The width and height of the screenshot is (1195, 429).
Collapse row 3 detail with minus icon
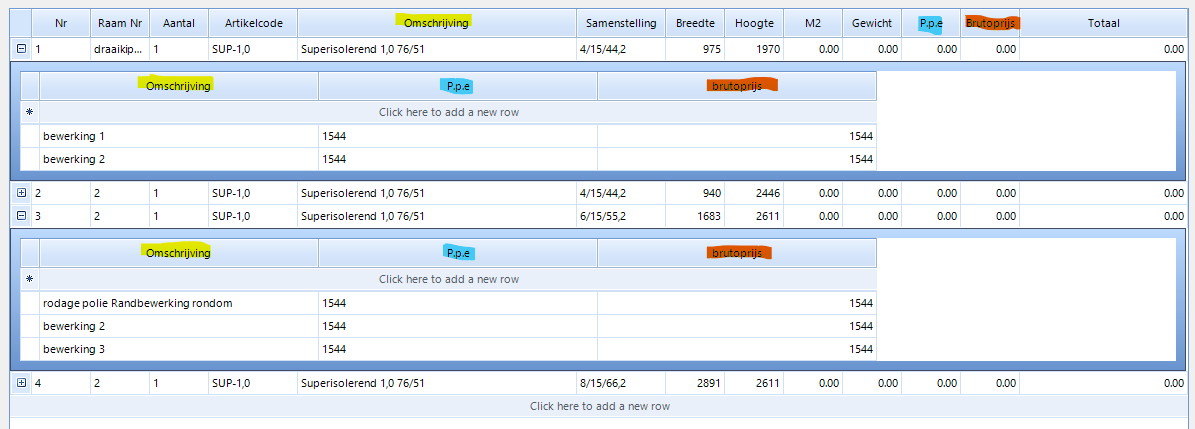click(21, 215)
